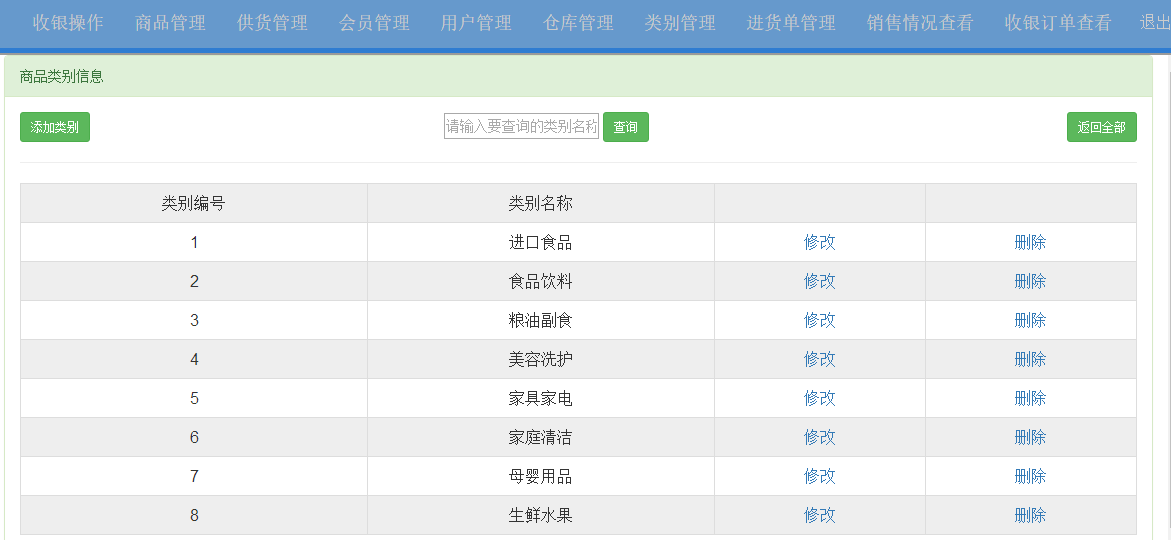Select category number 1 cell

tap(193, 242)
